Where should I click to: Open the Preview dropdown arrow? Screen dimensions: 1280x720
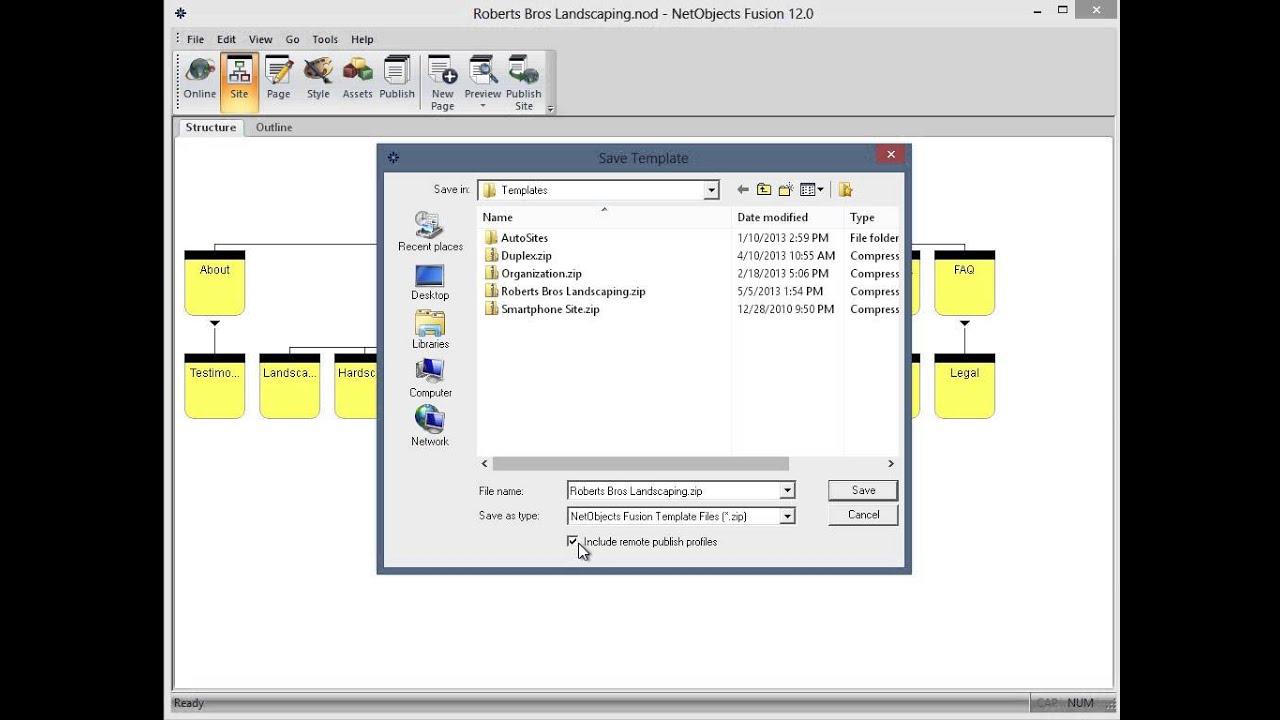coord(483,106)
